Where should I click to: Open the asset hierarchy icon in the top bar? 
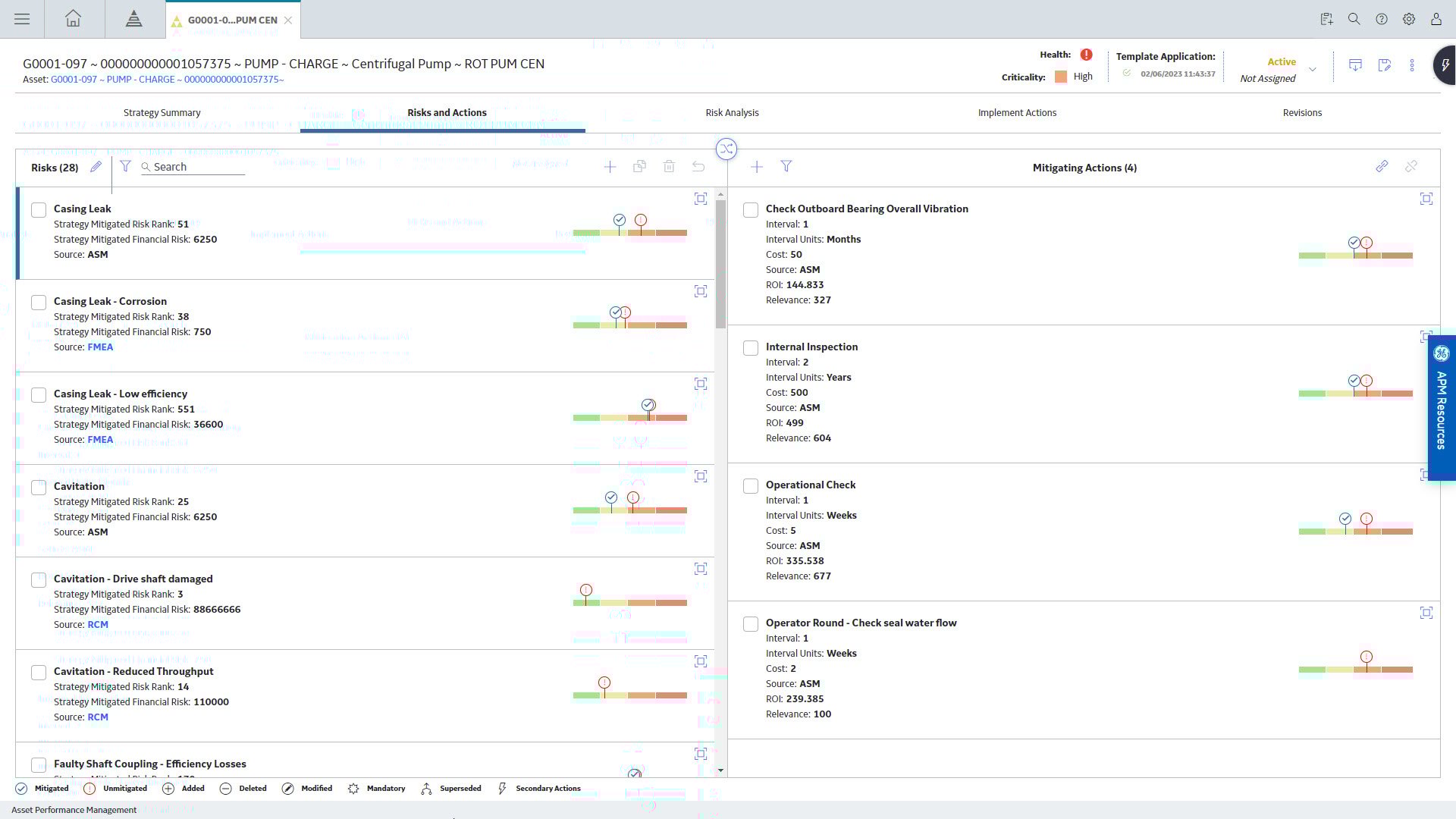coord(134,19)
